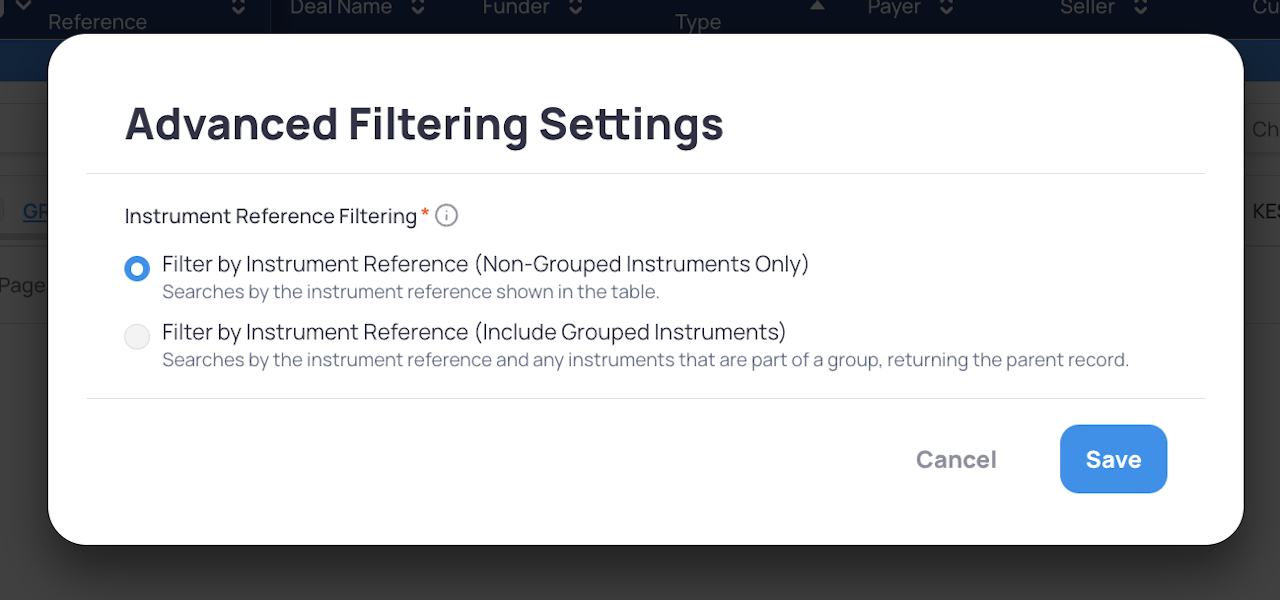
Task: Click the Instrument Reference Filtering info icon
Action: click(447, 216)
